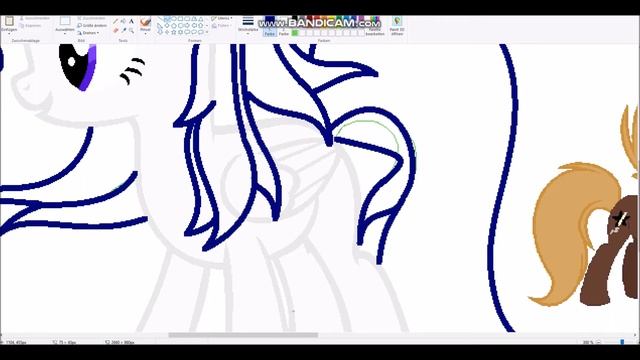Select the Down arrow shape
The height and width of the screenshot is (360, 640).
click(160, 32)
